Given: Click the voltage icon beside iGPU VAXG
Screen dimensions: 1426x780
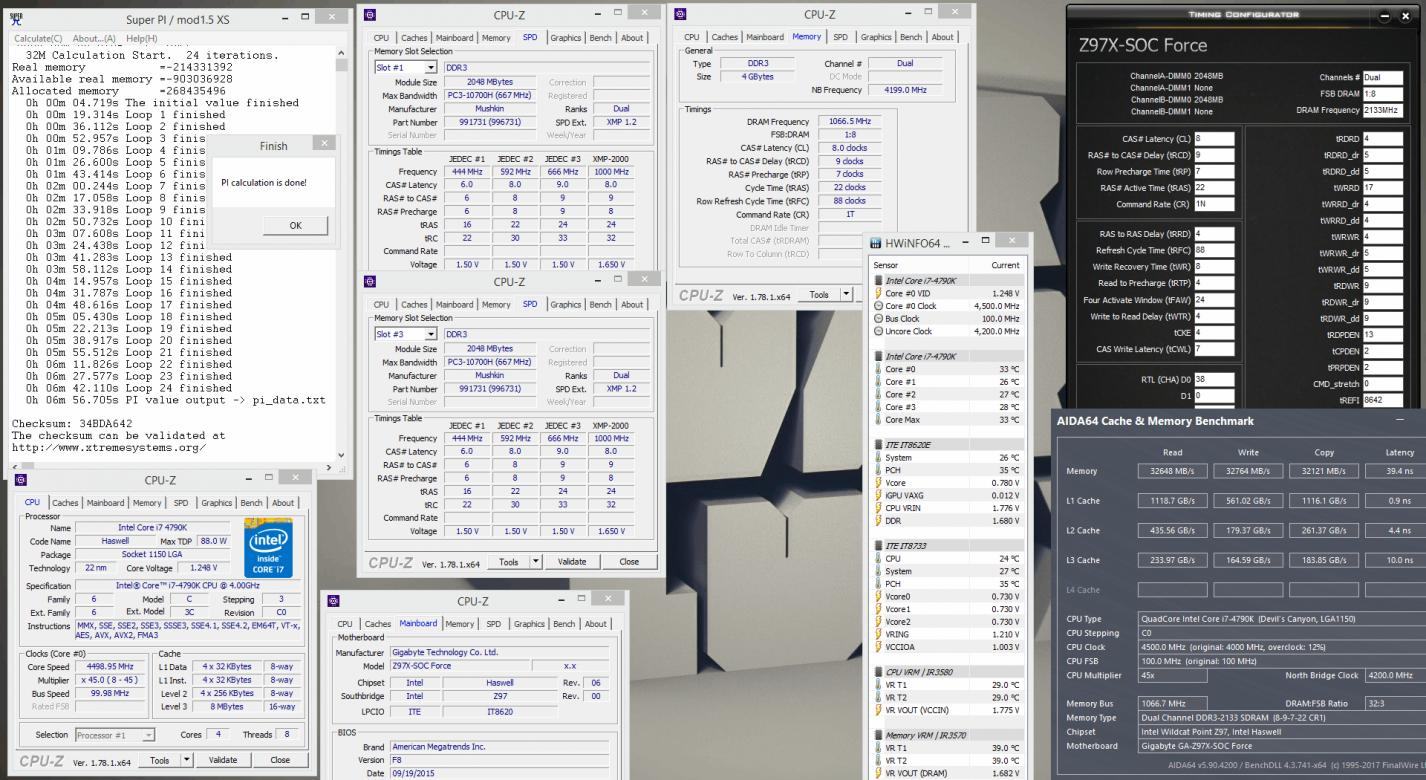Looking at the screenshot, I should (878, 494).
